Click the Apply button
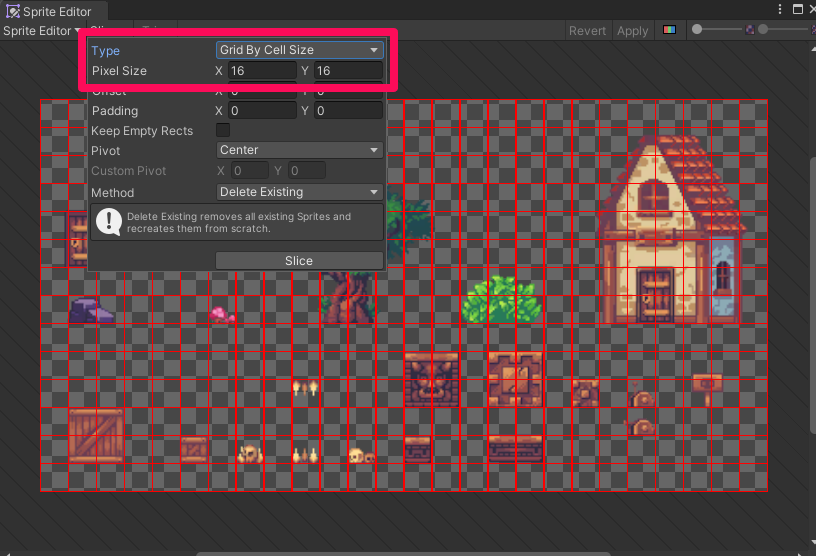 pos(632,31)
